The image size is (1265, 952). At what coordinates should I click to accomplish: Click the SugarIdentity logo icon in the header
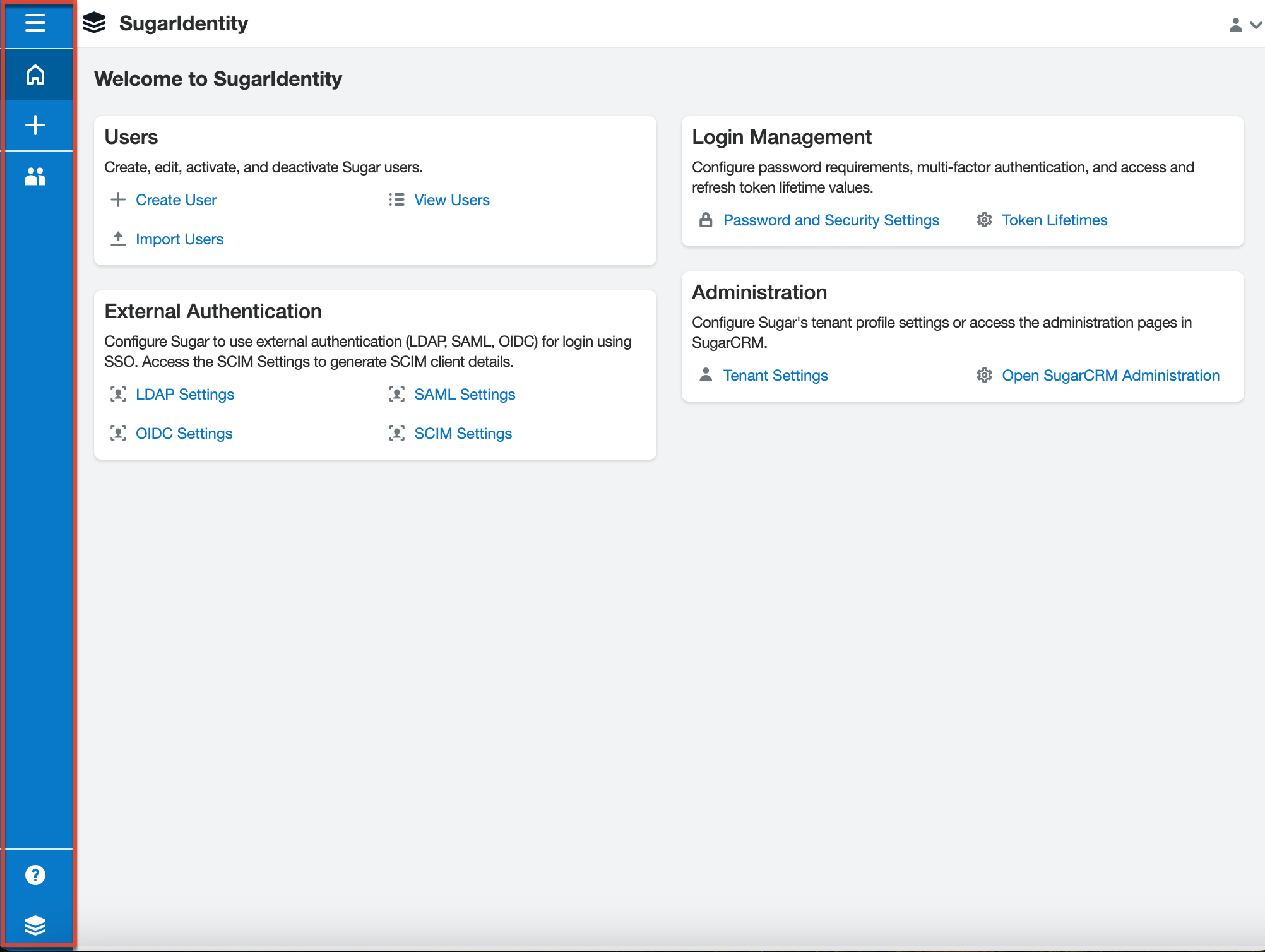[x=95, y=23]
